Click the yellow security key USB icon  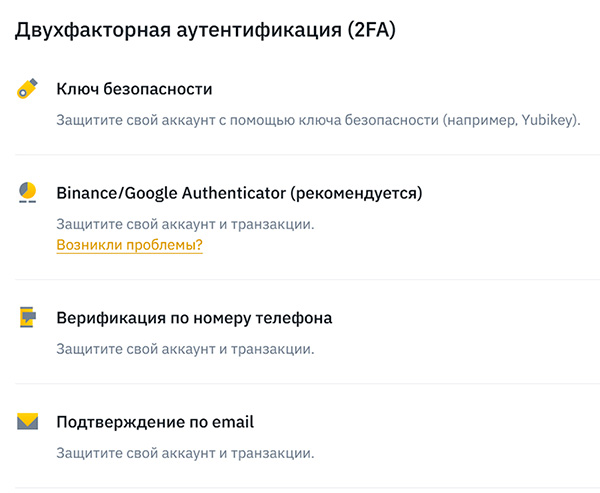point(28,89)
